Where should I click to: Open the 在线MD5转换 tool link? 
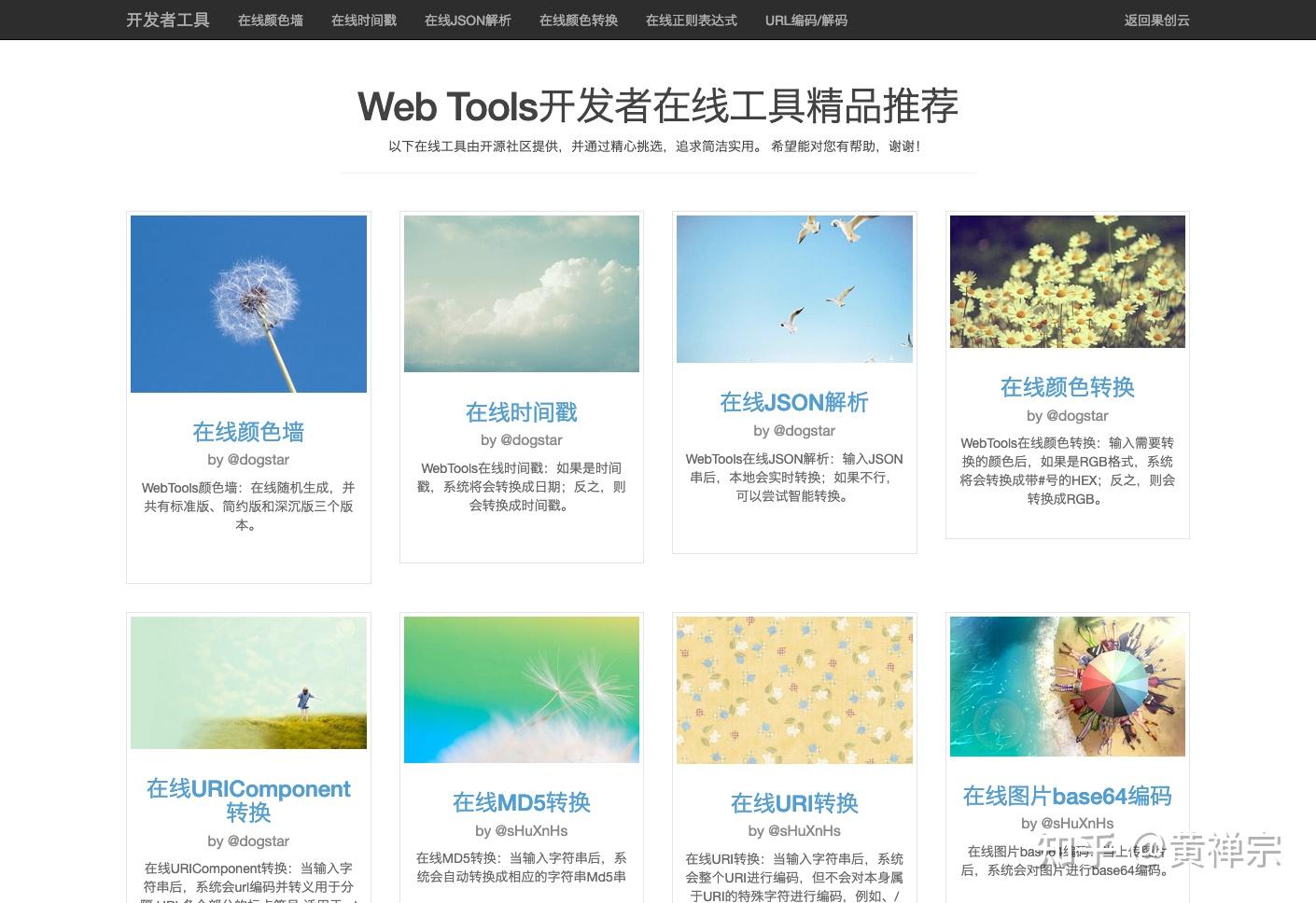[x=521, y=802]
